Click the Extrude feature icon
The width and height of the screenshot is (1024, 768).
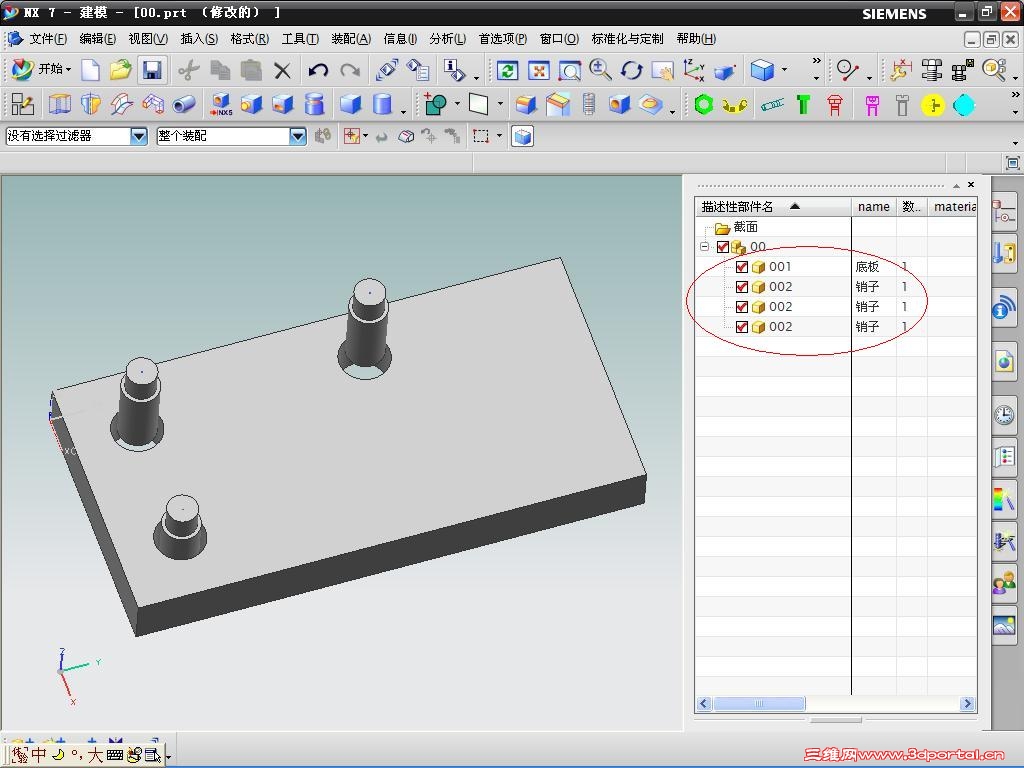click(x=59, y=104)
